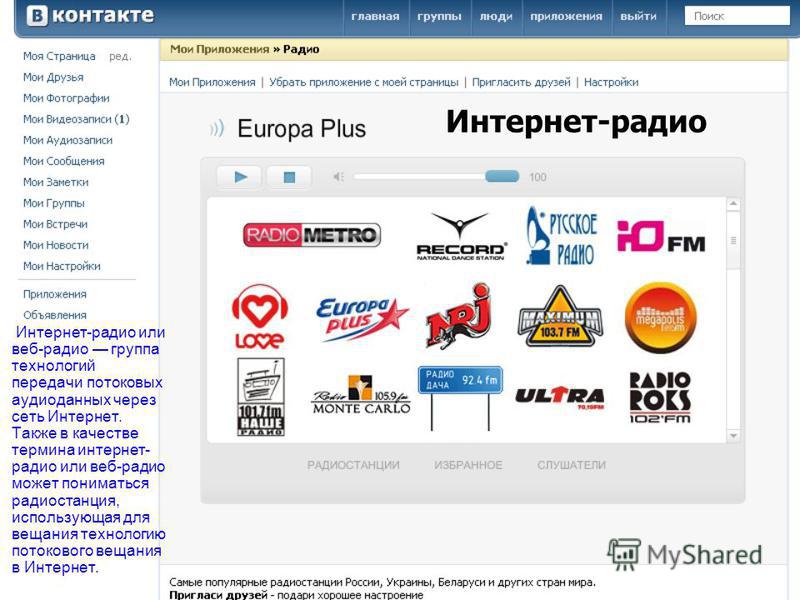Open Мои Аудиозаписи in sidebar
The height and width of the screenshot is (600, 800).
(68, 140)
